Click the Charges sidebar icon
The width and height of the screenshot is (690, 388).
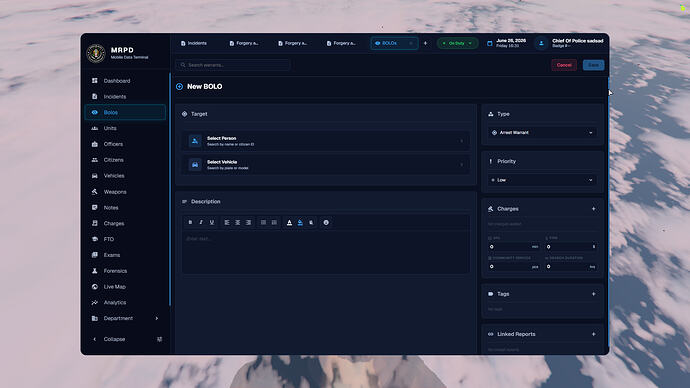tap(95, 223)
